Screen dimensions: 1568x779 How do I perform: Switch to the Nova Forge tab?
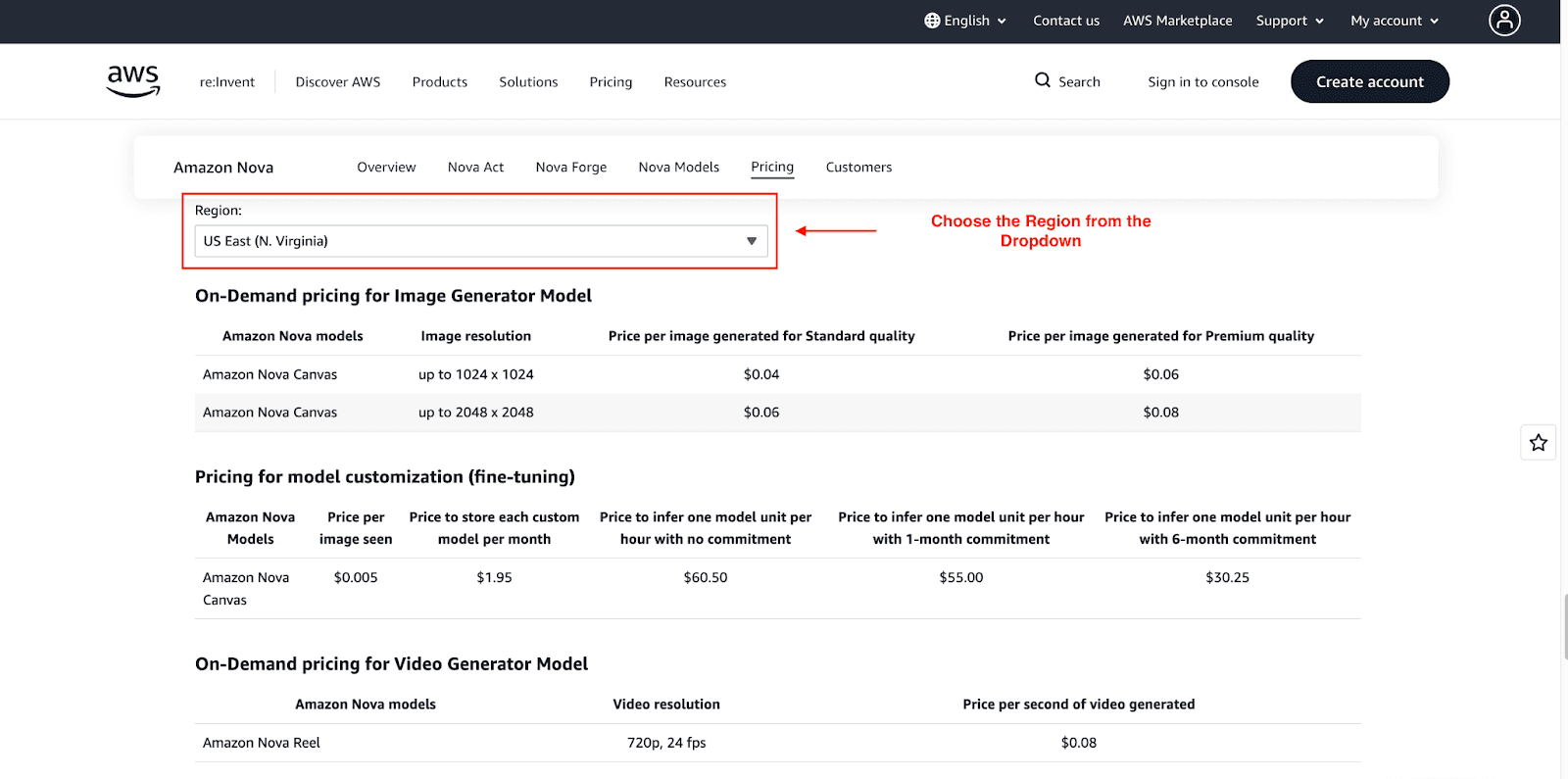pos(571,168)
